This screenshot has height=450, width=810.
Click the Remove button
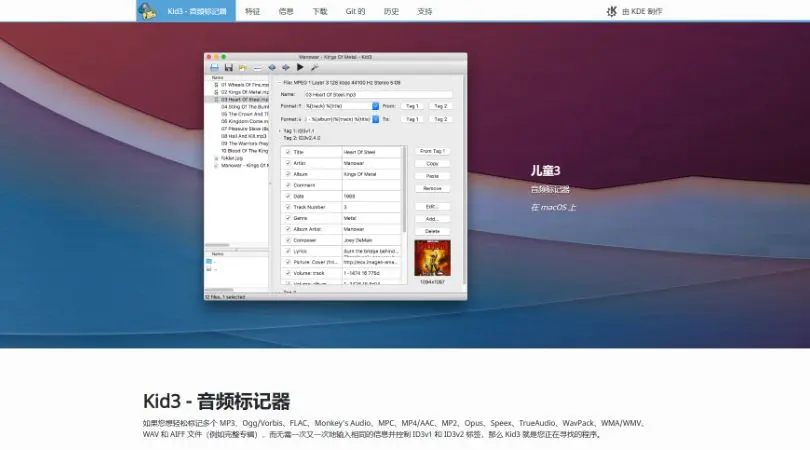tap(432, 189)
